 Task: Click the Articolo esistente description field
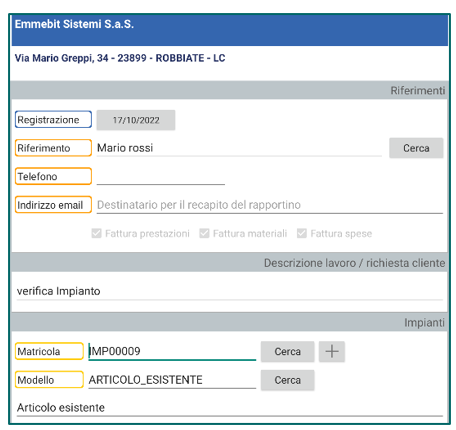click(x=230, y=408)
